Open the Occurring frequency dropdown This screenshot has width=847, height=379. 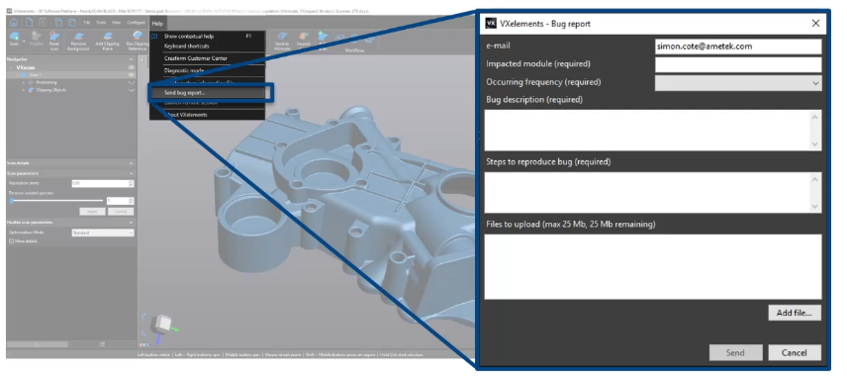click(x=738, y=83)
